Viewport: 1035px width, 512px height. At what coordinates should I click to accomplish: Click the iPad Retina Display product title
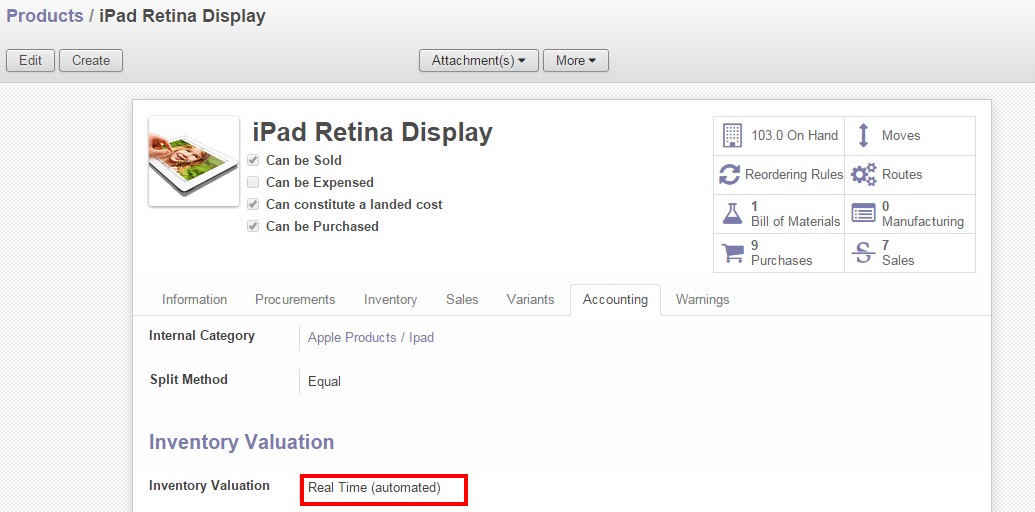click(372, 133)
